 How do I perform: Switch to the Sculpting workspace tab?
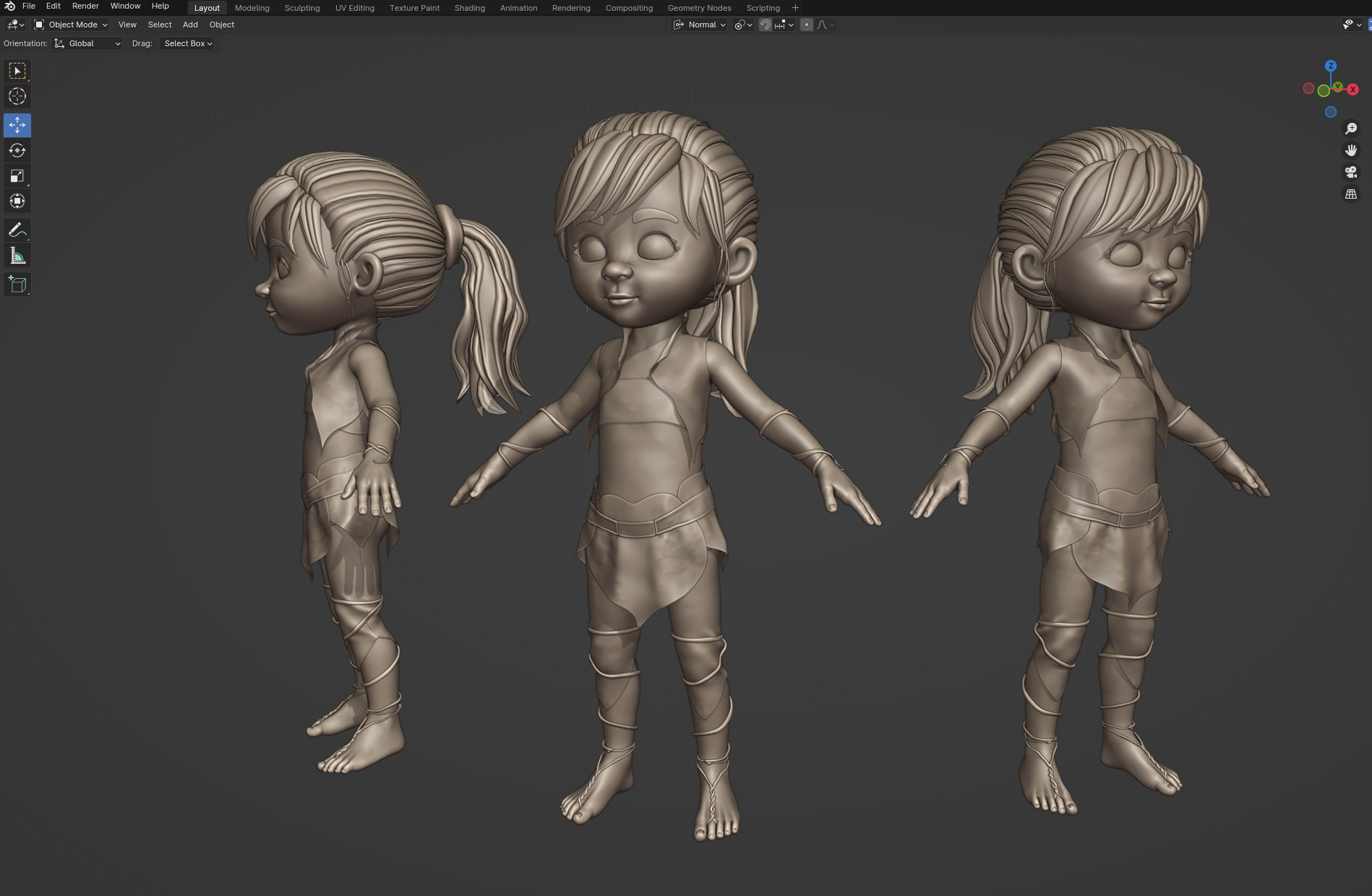pyautogui.click(x=301, y=8)
